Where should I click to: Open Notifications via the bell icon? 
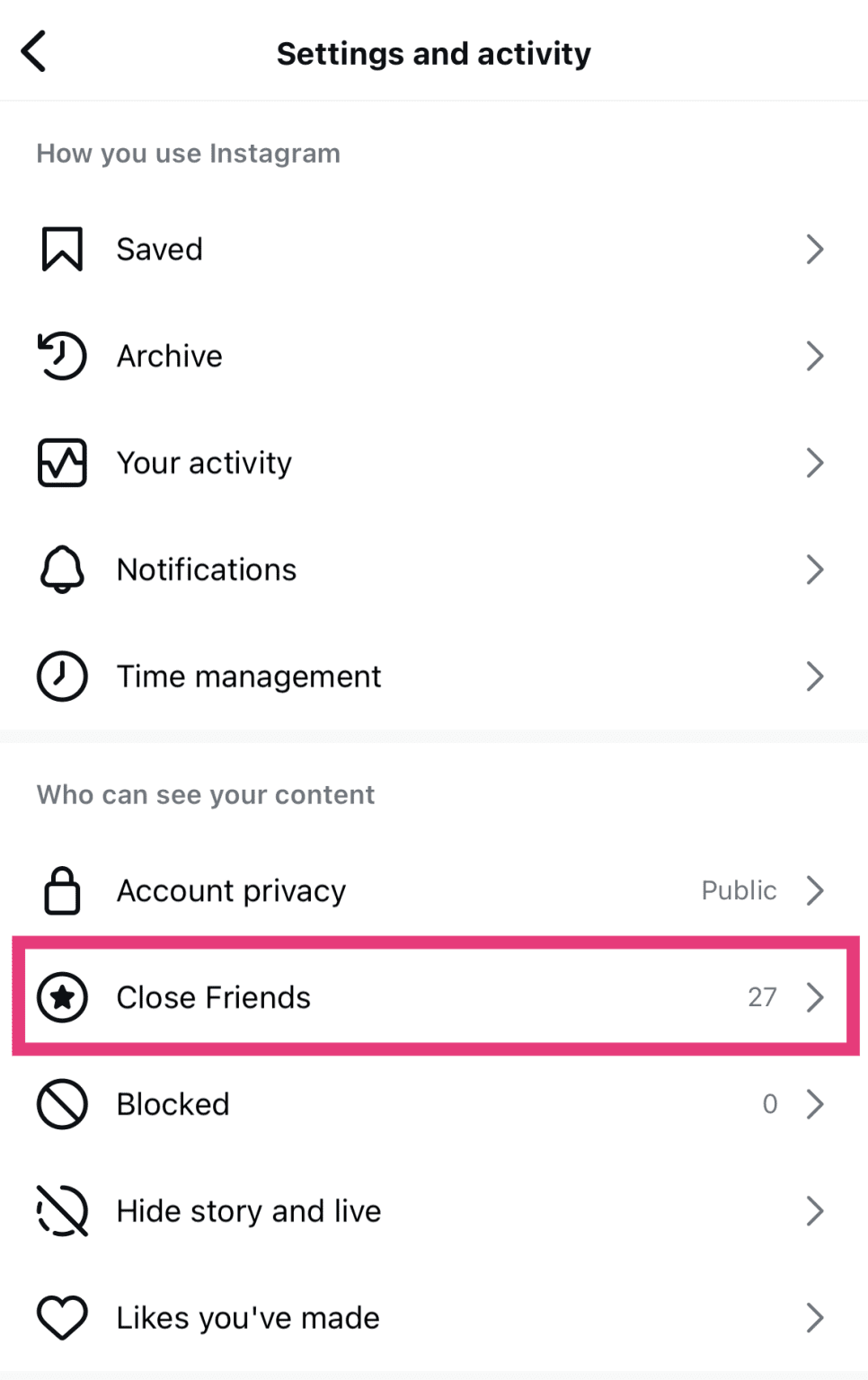point(61,569)
